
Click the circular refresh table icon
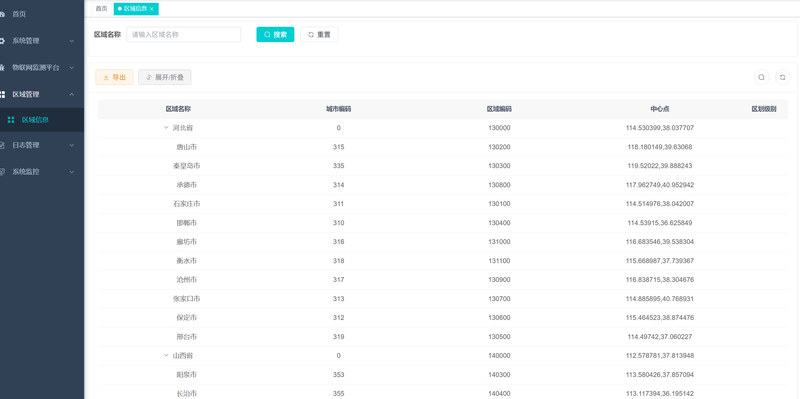(783, 78)
